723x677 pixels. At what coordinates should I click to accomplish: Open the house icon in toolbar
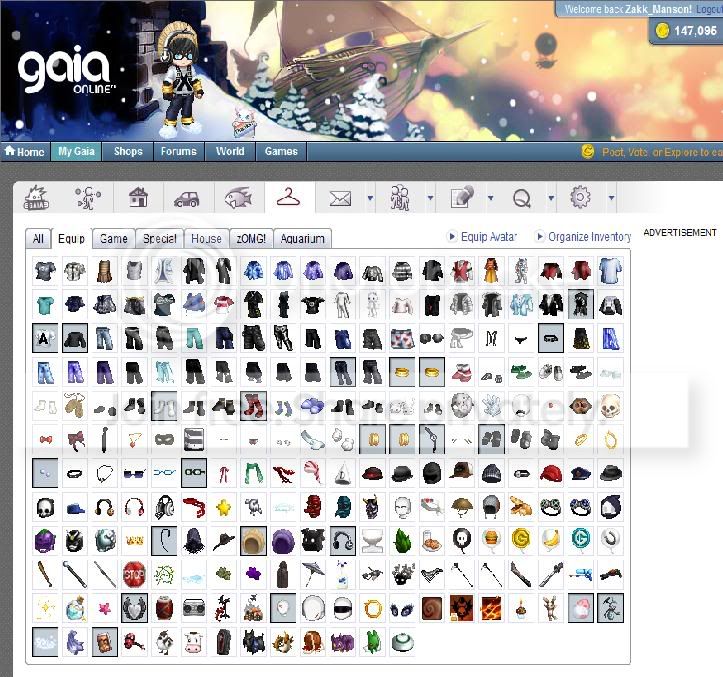138,198
